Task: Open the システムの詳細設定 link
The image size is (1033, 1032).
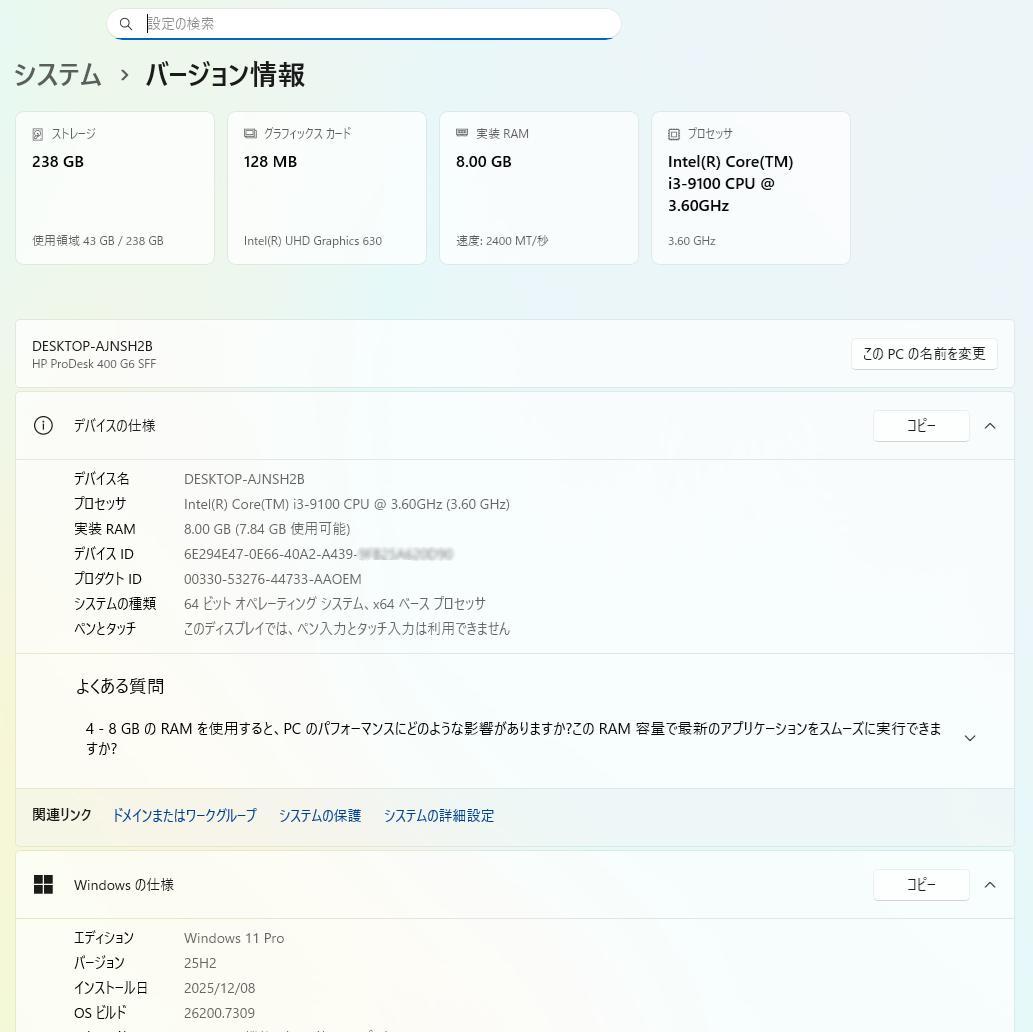Action: 438,815
